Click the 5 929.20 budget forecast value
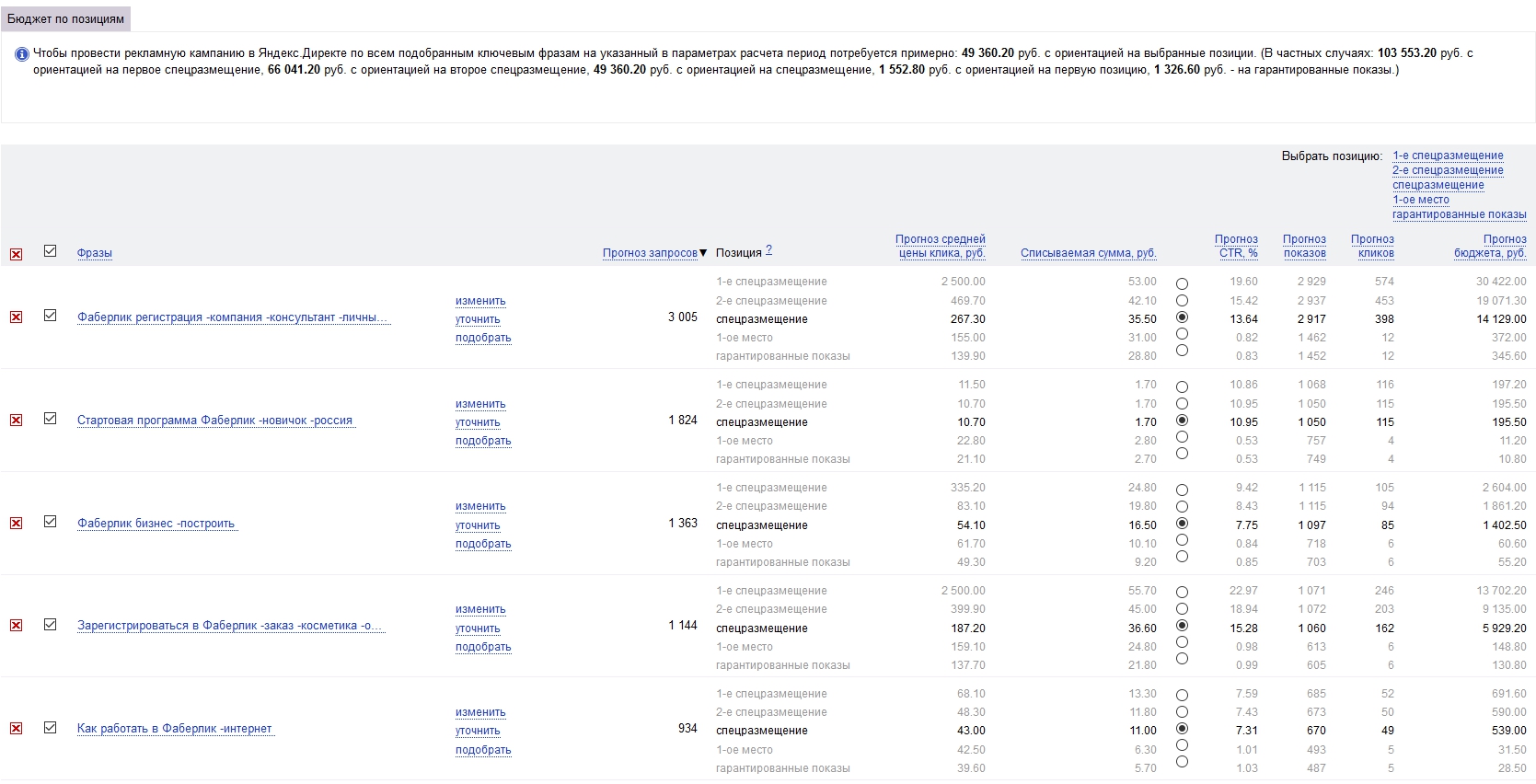 pyautogui.click(x=1504, y=628)
